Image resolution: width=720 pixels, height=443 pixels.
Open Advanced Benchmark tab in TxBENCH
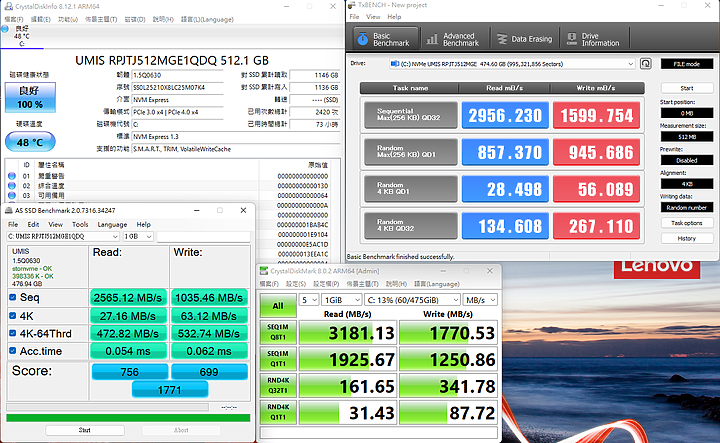click(x=453, y=39)
